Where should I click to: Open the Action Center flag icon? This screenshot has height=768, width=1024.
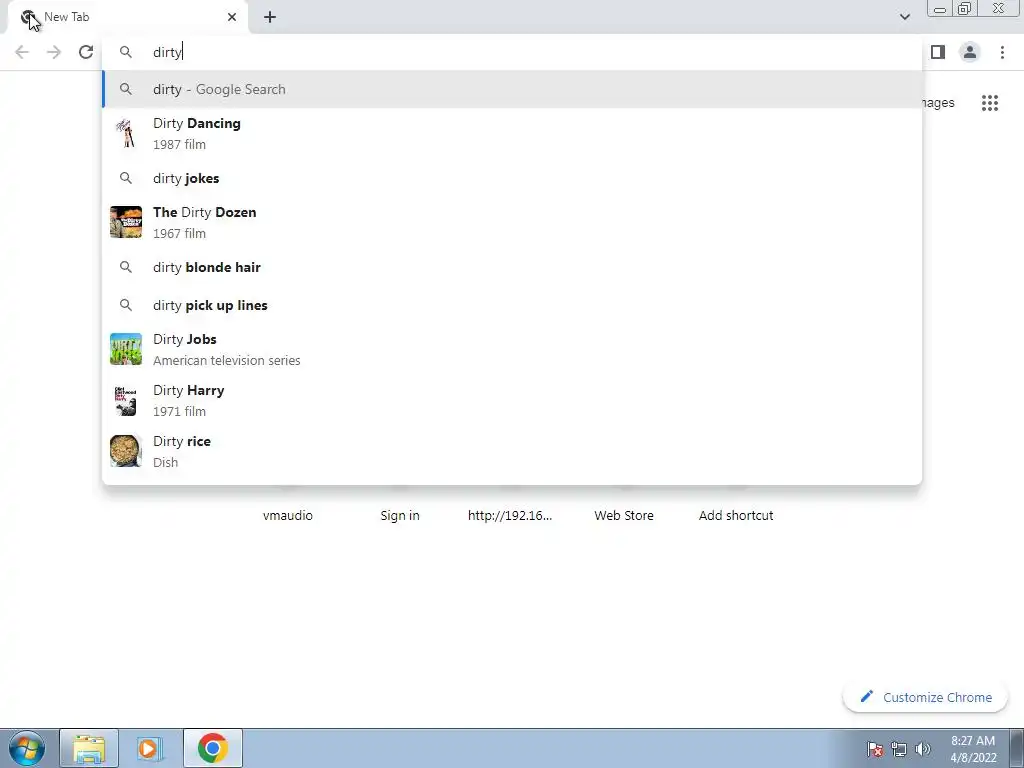coord(875,749)
